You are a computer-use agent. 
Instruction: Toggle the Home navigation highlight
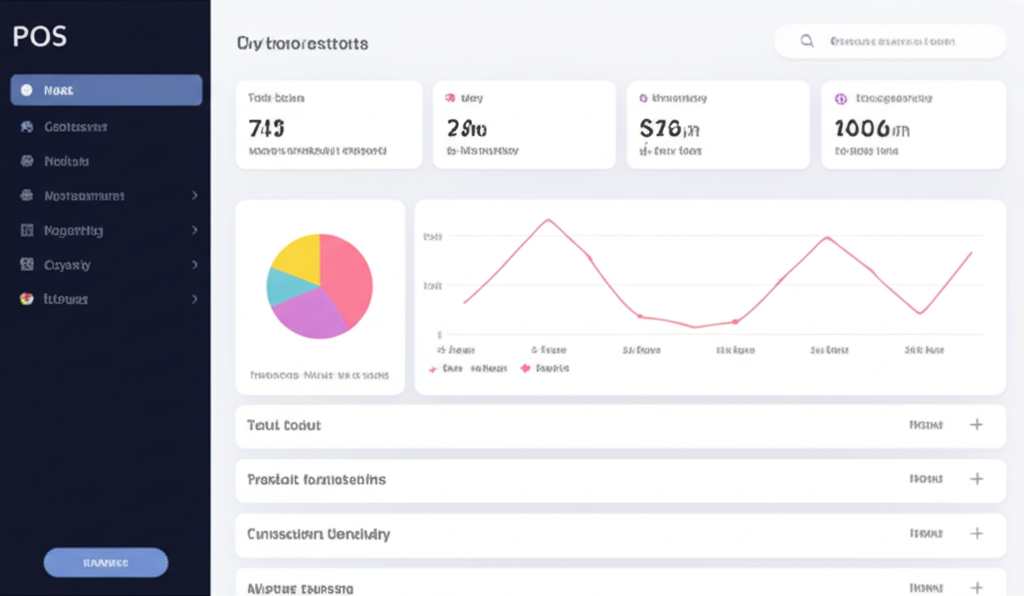click(x=105, y=90)
